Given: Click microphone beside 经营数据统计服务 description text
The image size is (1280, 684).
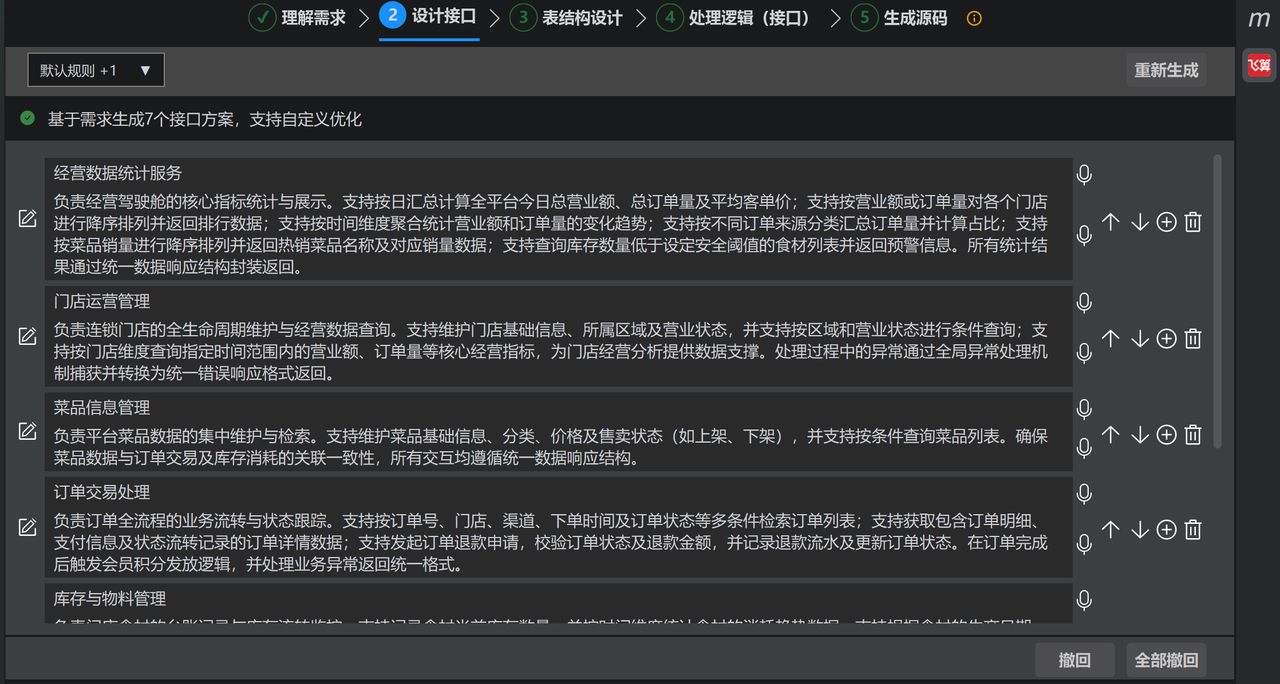Looking at the screenshot, I should point(1084,235).
